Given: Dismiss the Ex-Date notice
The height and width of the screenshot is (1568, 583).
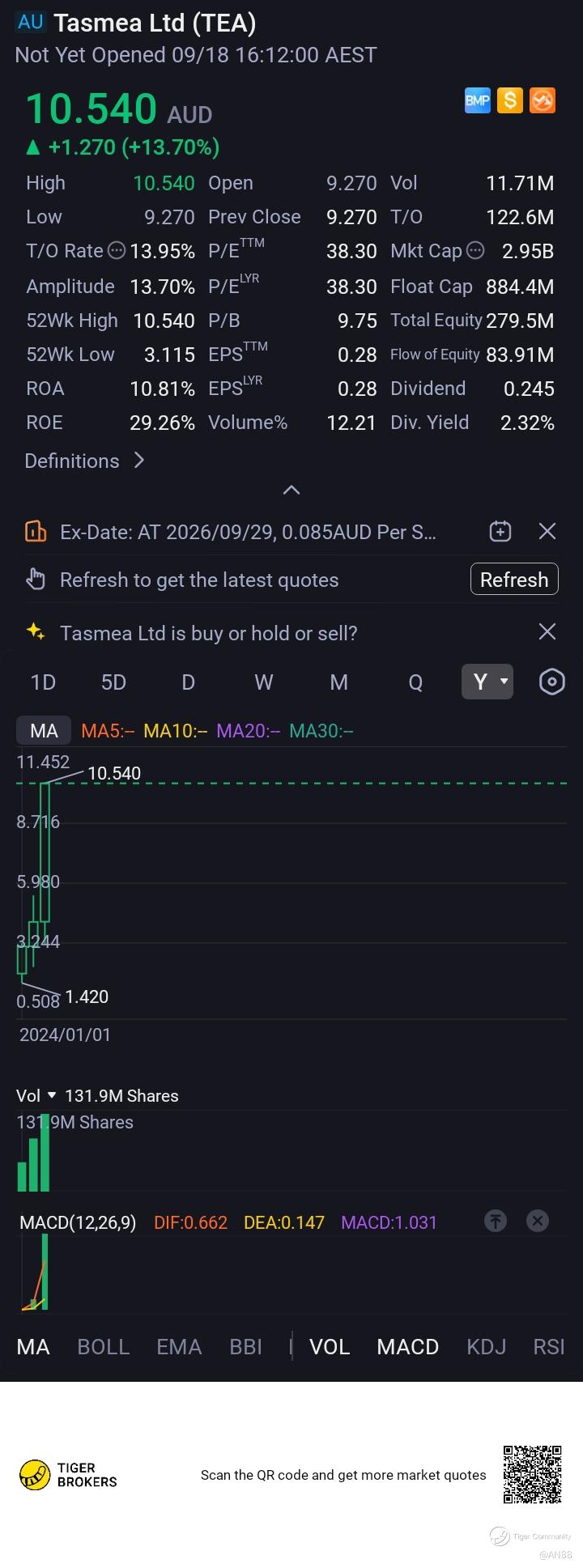Looking at the screenshot, I should point(547,531).
